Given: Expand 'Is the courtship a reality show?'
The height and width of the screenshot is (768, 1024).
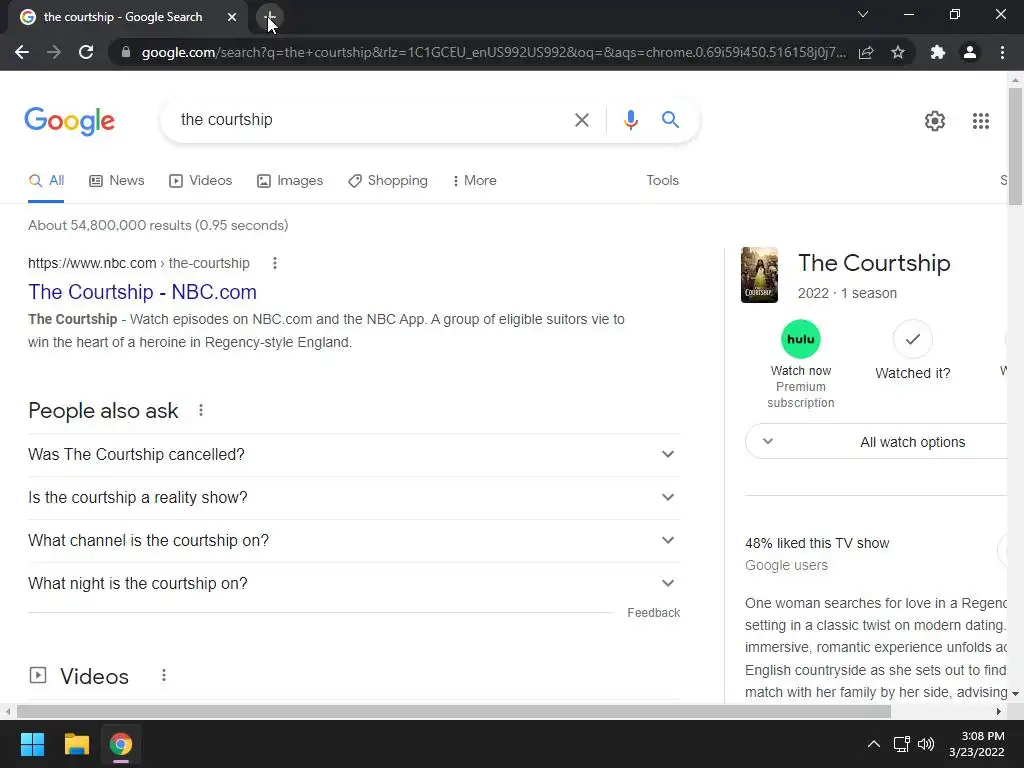Looking at the screenshot, I should coord(354,498).
